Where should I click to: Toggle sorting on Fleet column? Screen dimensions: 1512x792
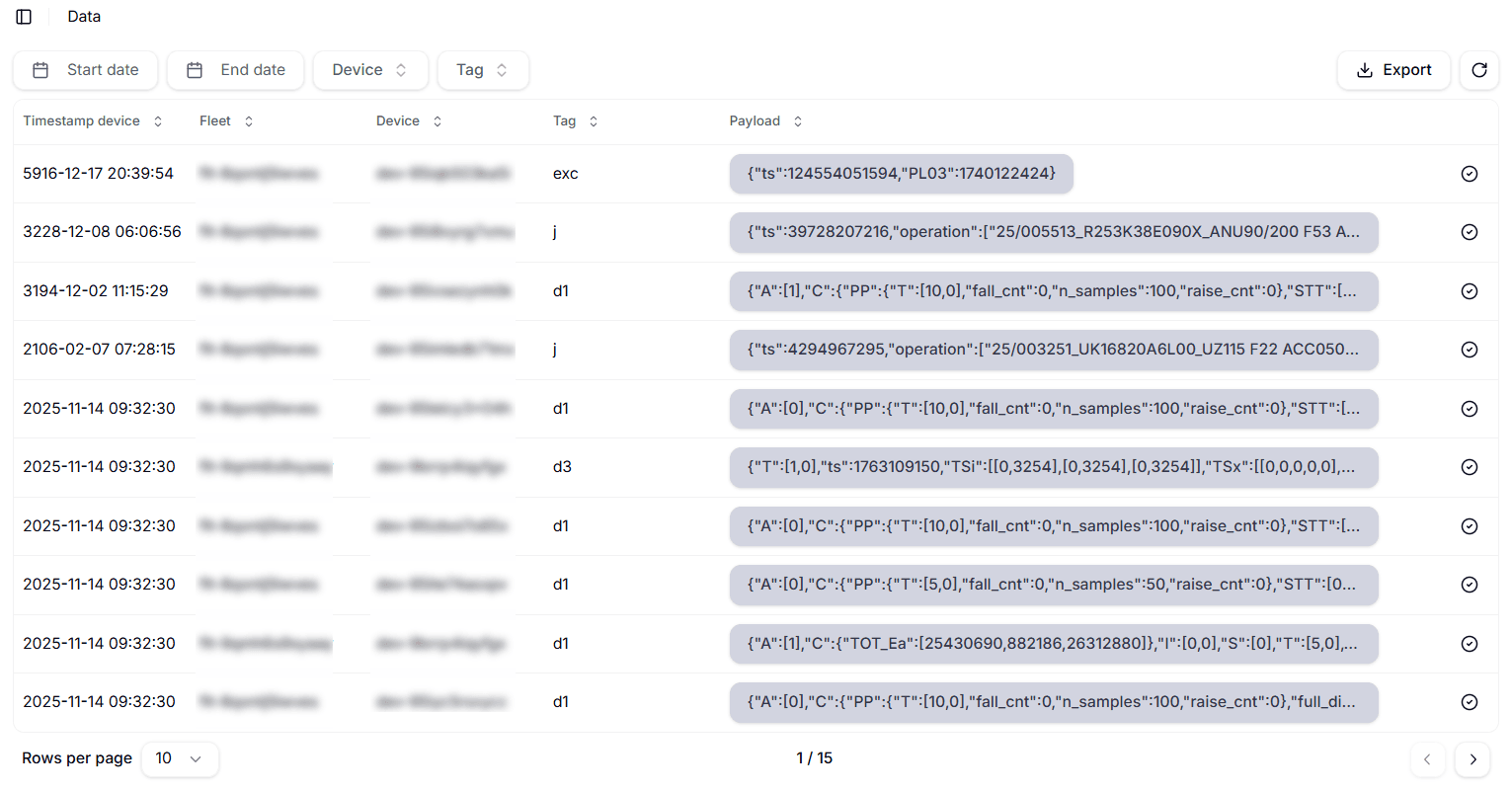coord(226,121)
